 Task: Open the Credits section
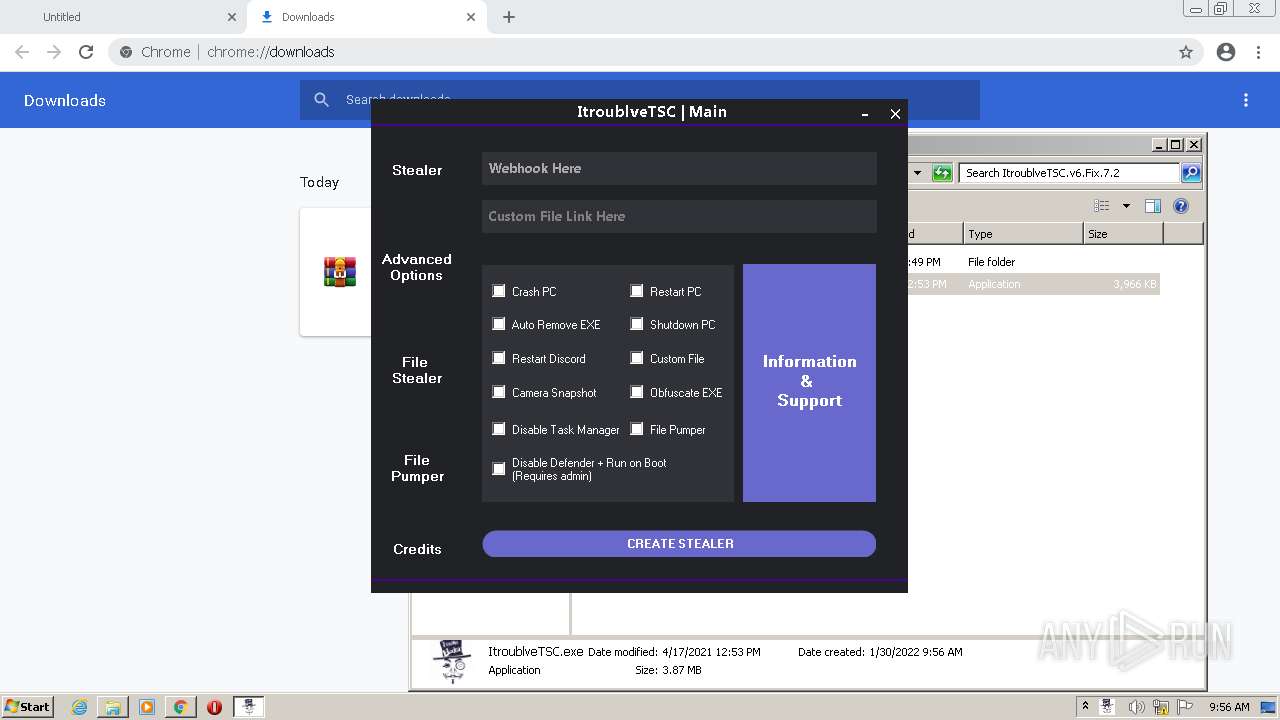point(417,549)
